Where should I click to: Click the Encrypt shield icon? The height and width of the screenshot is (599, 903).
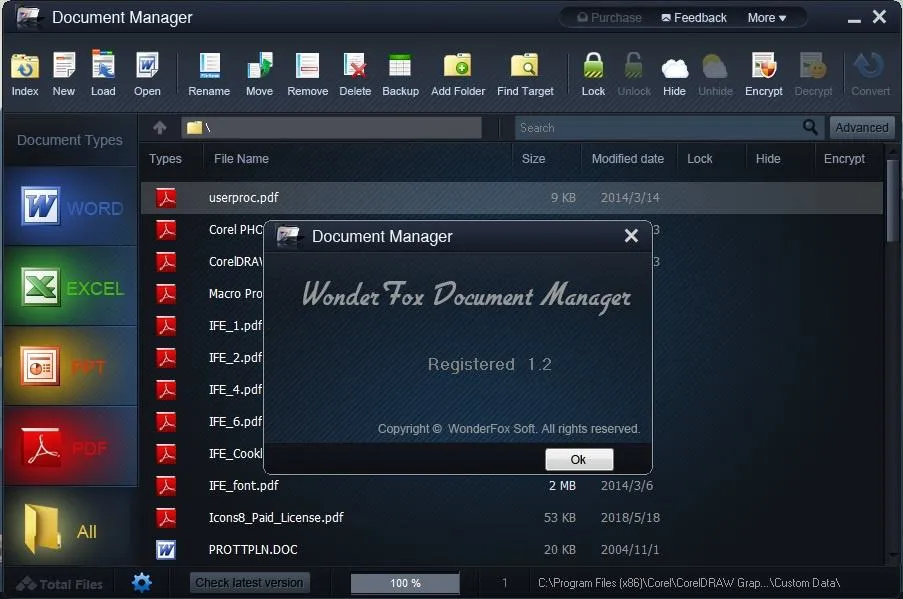764,74
